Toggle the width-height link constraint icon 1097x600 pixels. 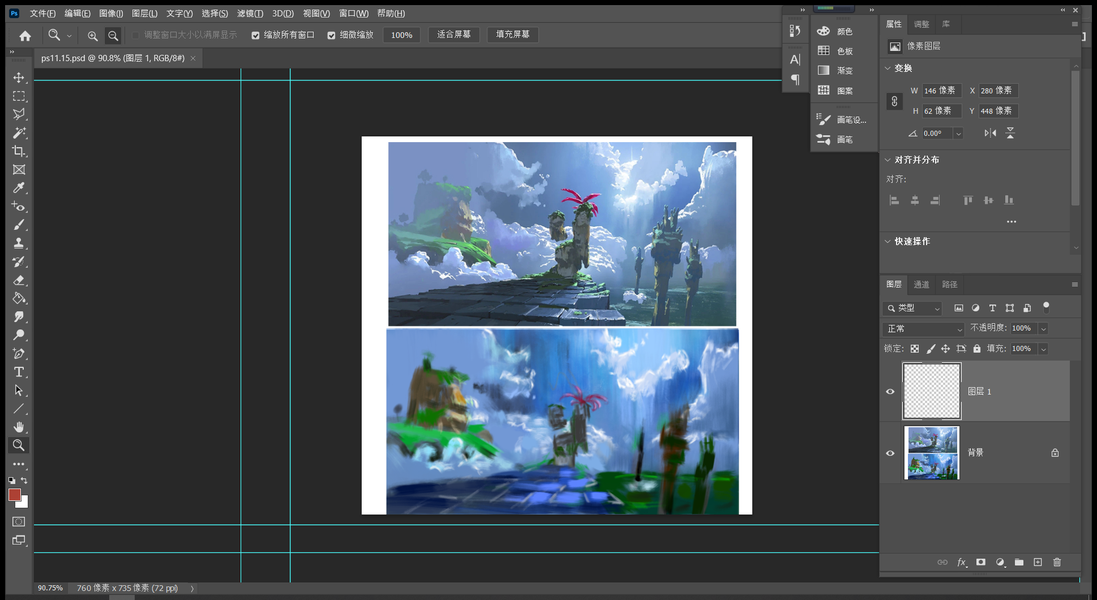[x=894, y=101]
